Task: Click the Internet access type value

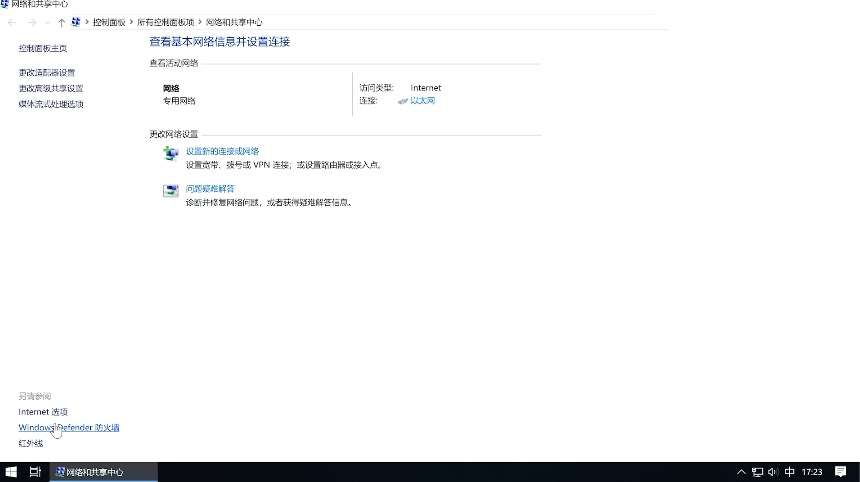Action: tap(426, 88)
